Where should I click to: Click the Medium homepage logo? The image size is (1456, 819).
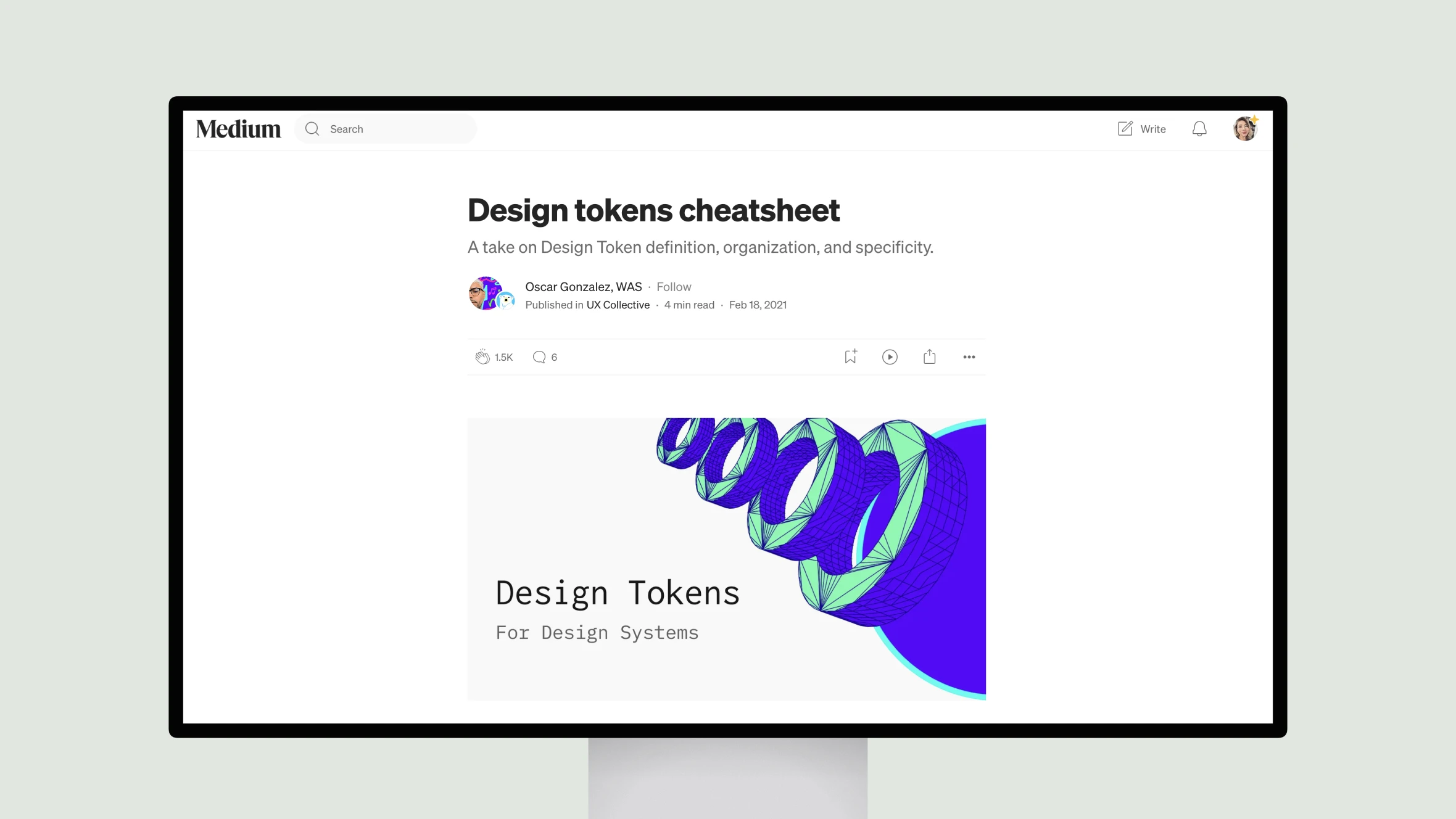(x=238, y=127)
